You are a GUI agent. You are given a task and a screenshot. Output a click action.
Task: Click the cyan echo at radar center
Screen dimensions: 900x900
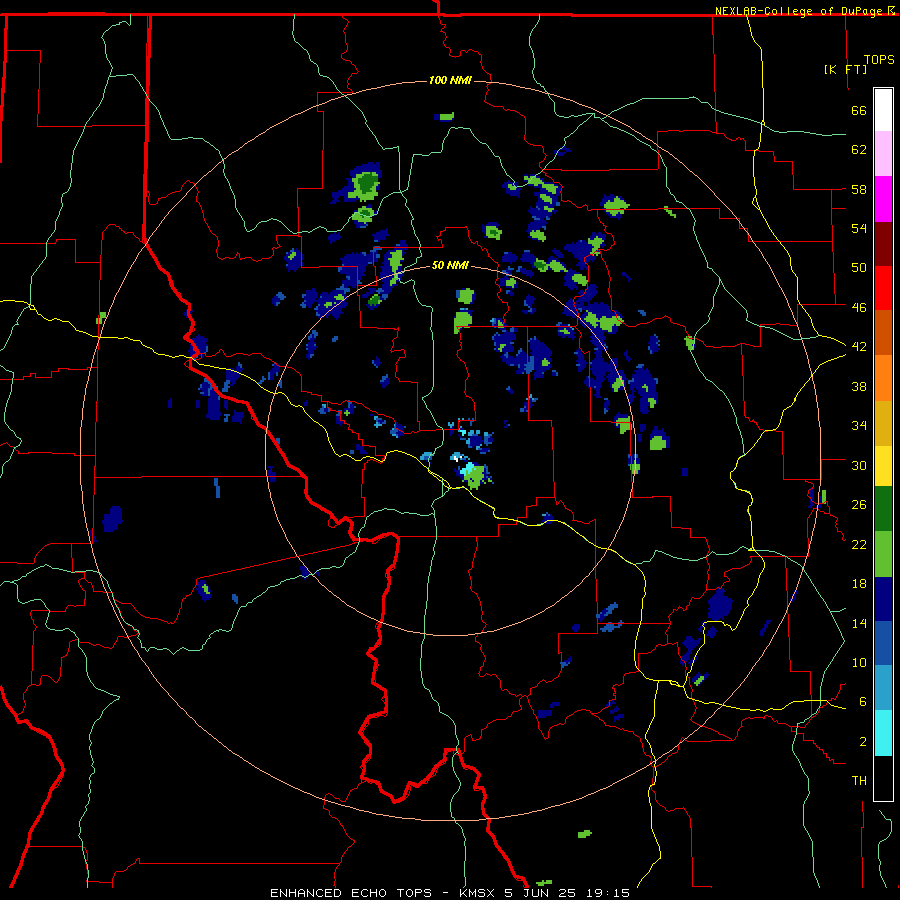(x=470, y=469)
